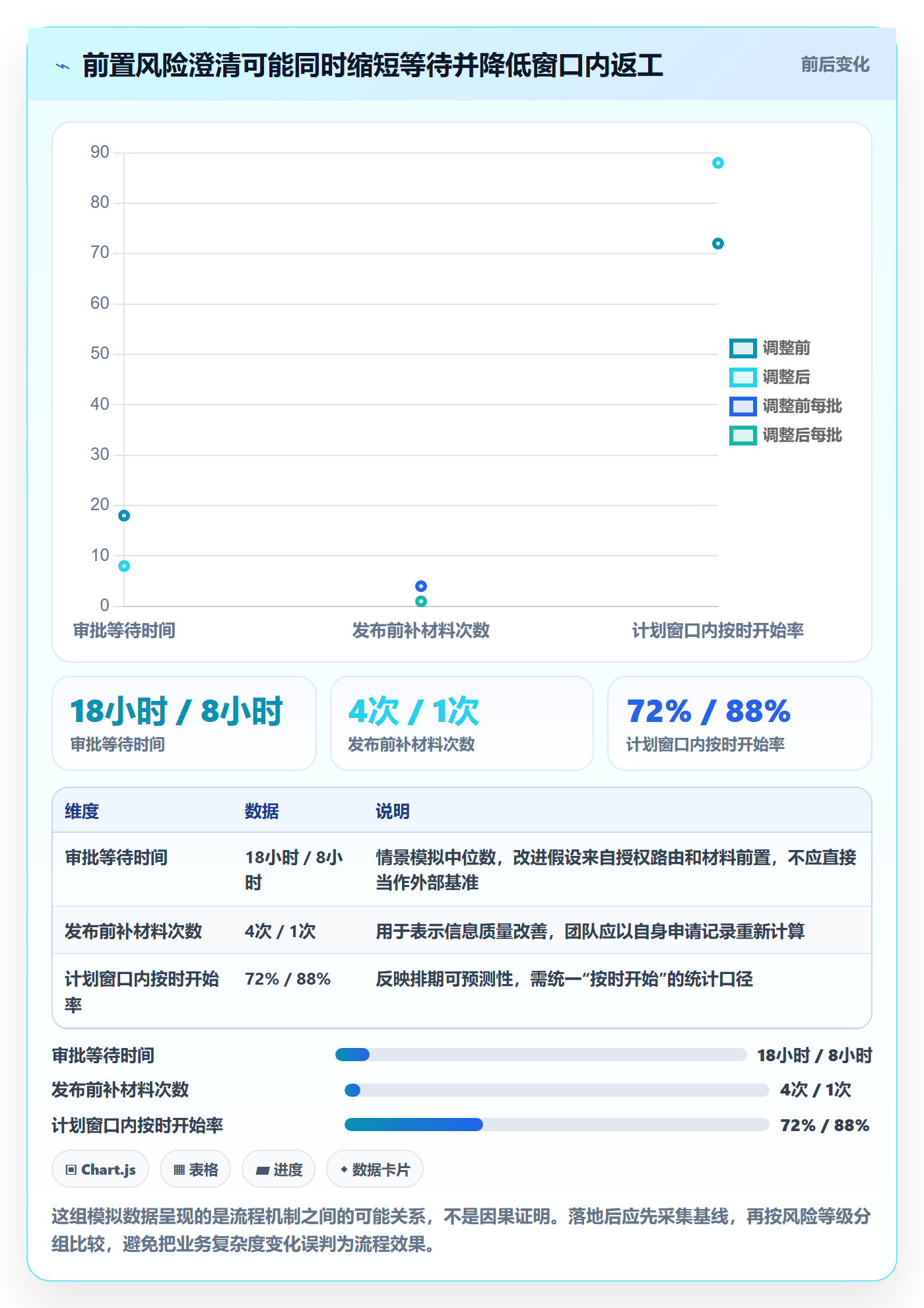924x1308 pixels.
Task: Click the description 用于表示信息质量改善
Action: coord(590,931)
